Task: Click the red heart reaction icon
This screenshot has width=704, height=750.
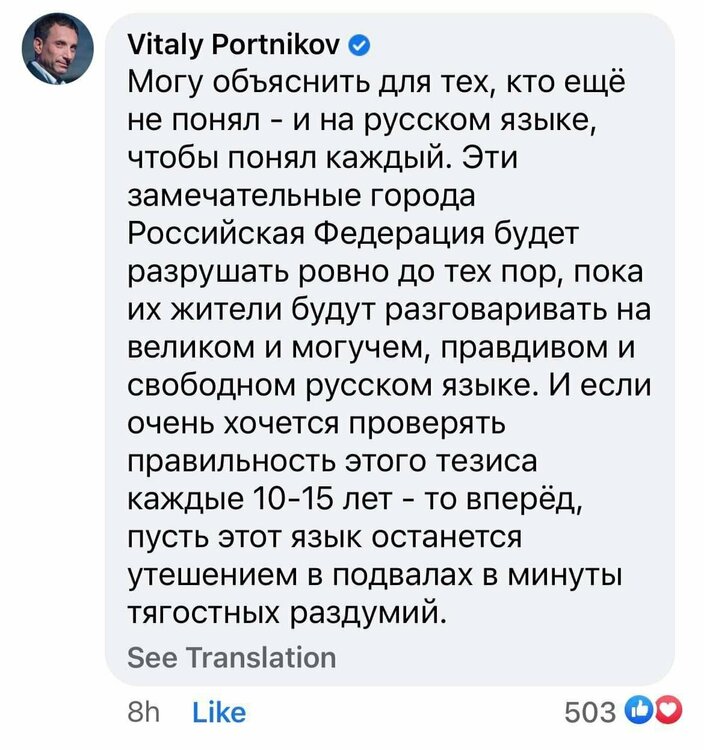Action: click(x=665, y=711)
